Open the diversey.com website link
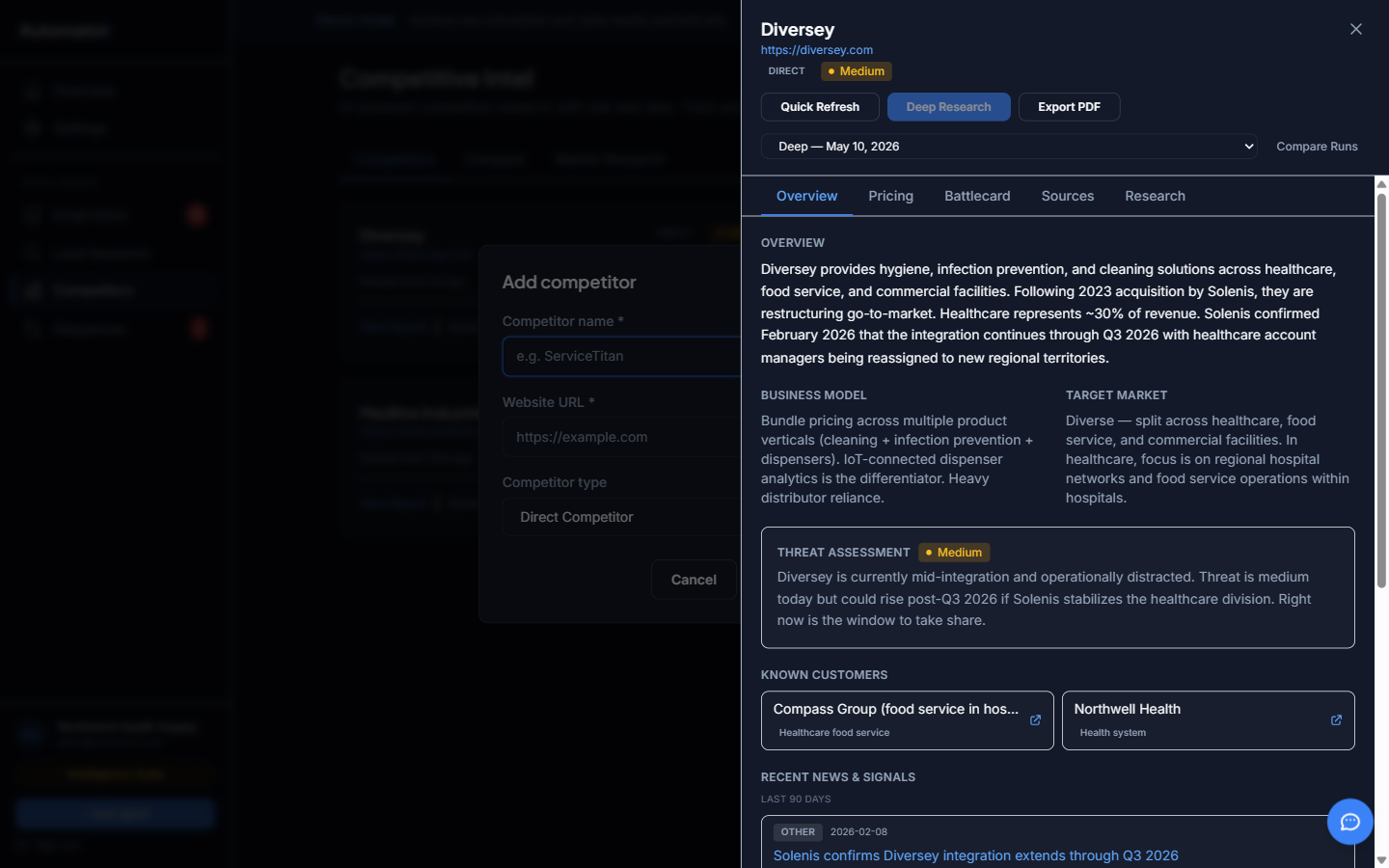The height and width of the screenshot is (868, 1389). [817, 50]
